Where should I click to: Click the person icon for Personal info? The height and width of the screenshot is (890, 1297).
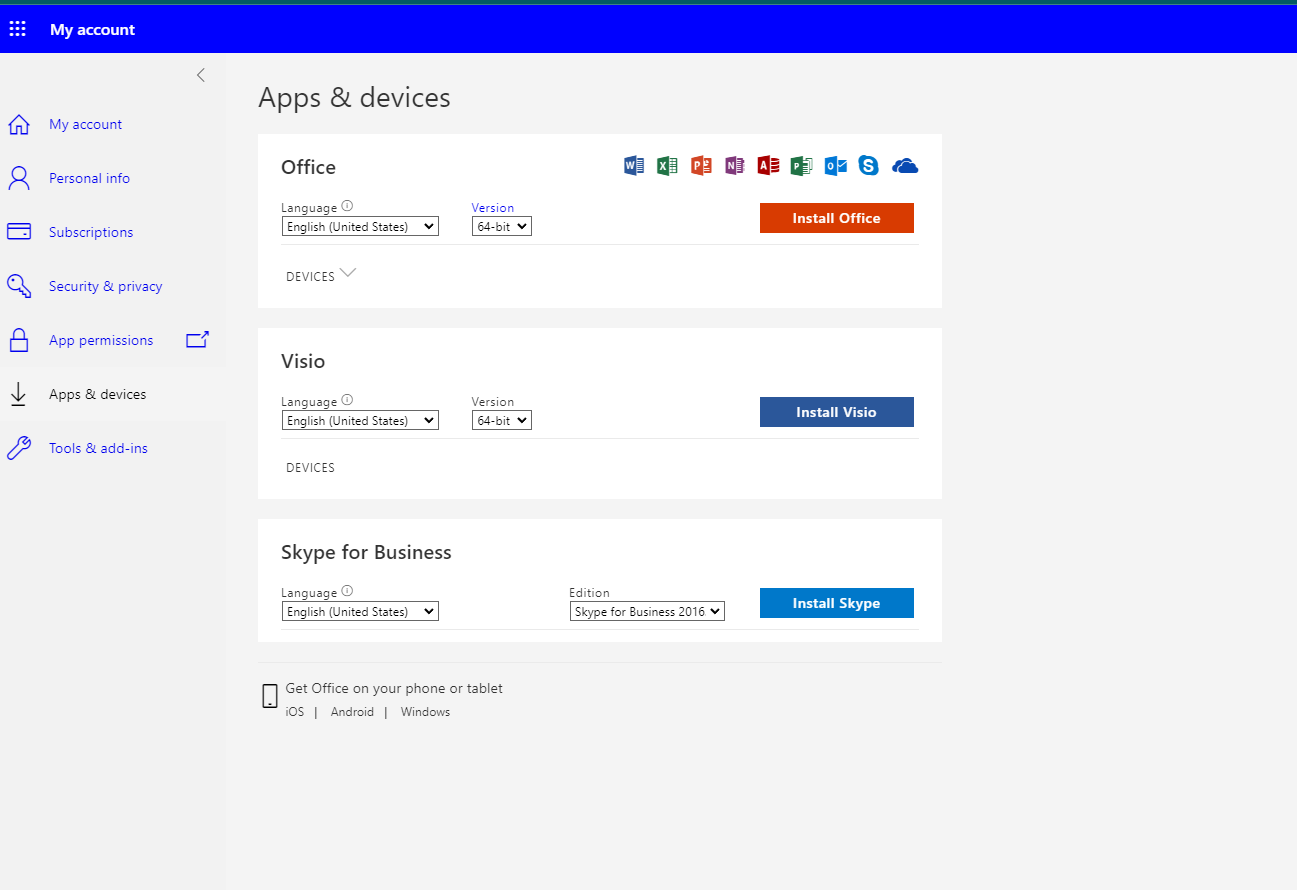point(18,179)
